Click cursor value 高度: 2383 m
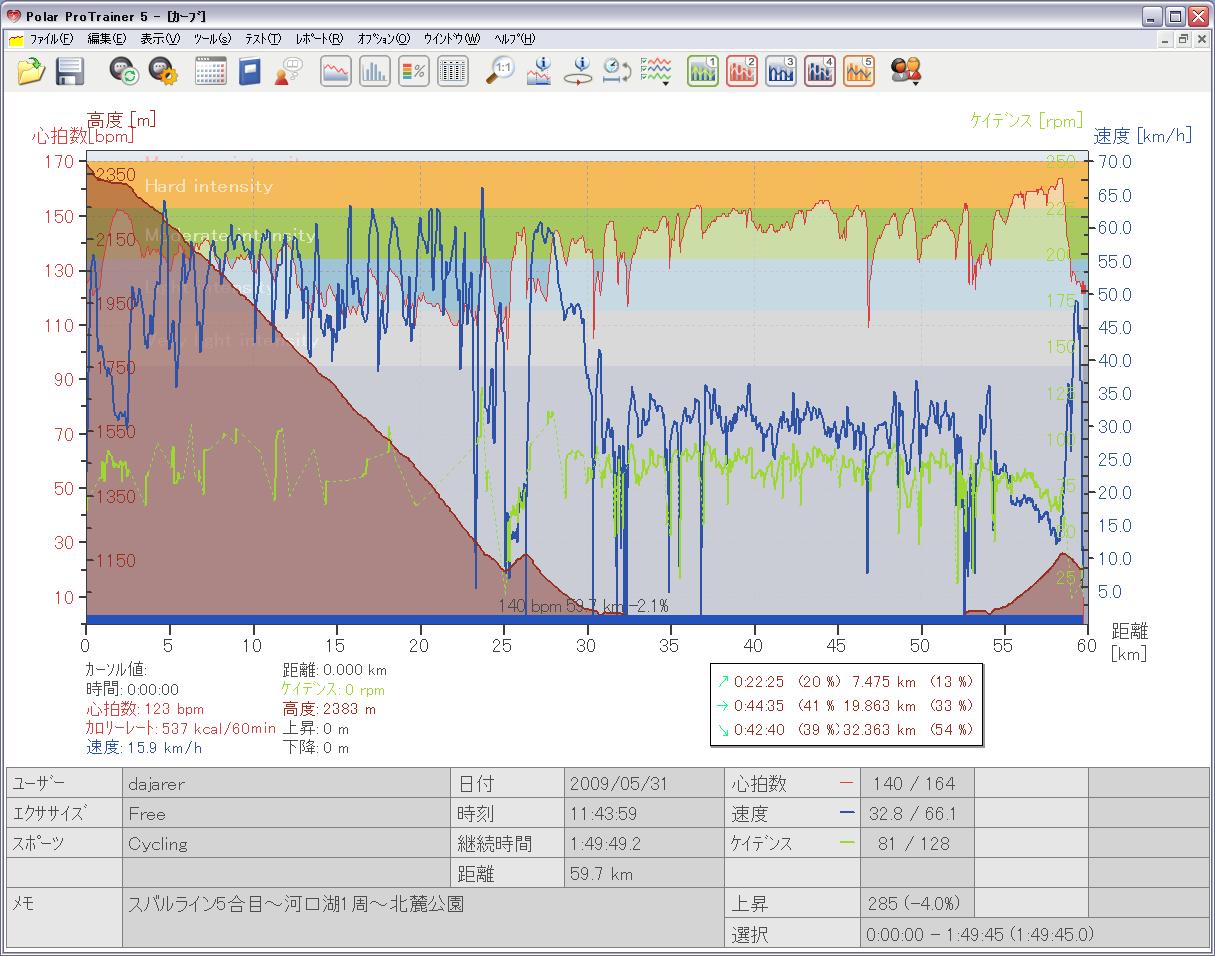 tap(330, 709)
